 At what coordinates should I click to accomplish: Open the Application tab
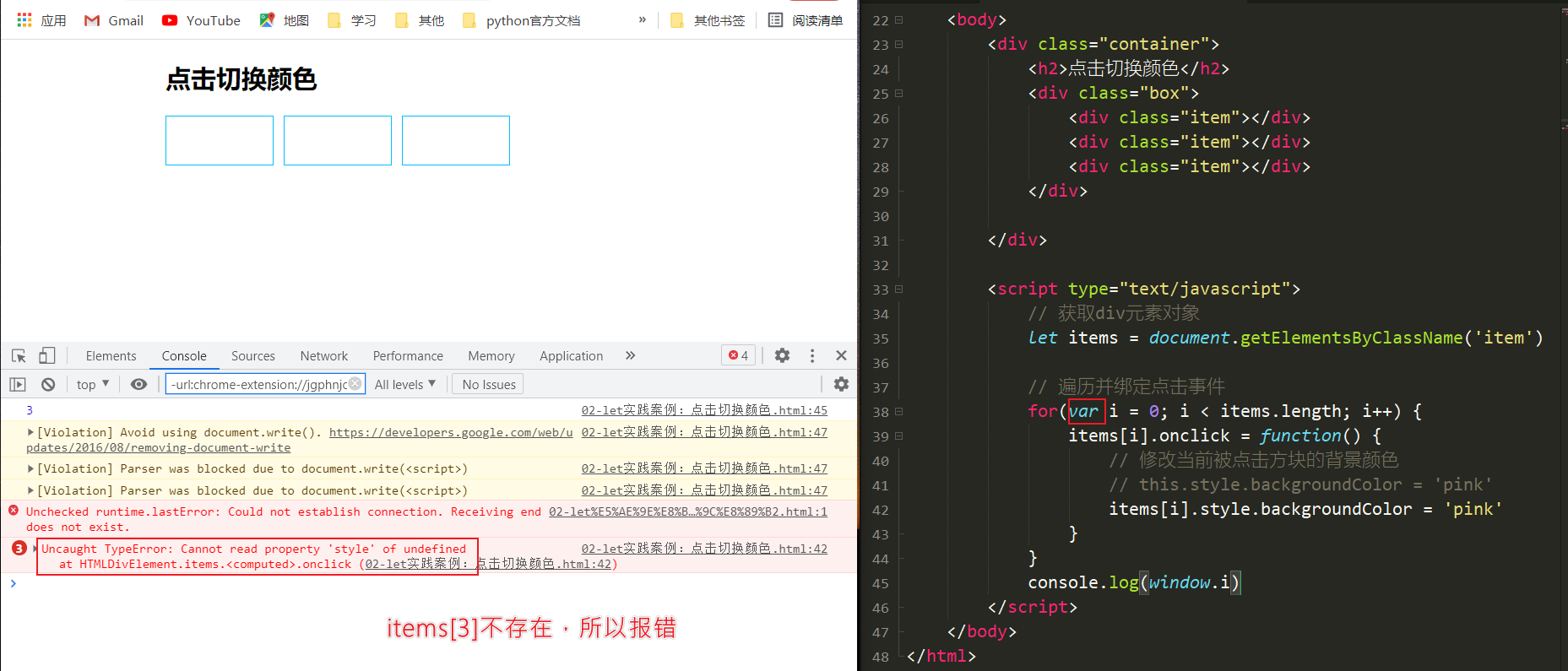(x=572, y=356)
